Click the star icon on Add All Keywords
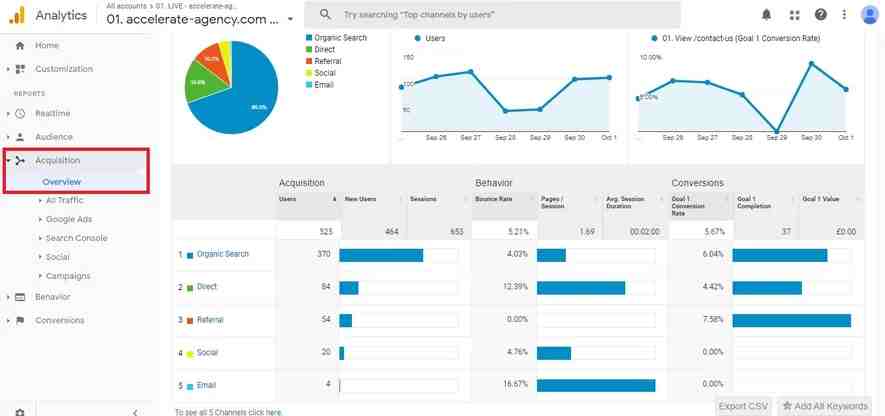This screenshot has width=885, height=416. pos(787,406)
